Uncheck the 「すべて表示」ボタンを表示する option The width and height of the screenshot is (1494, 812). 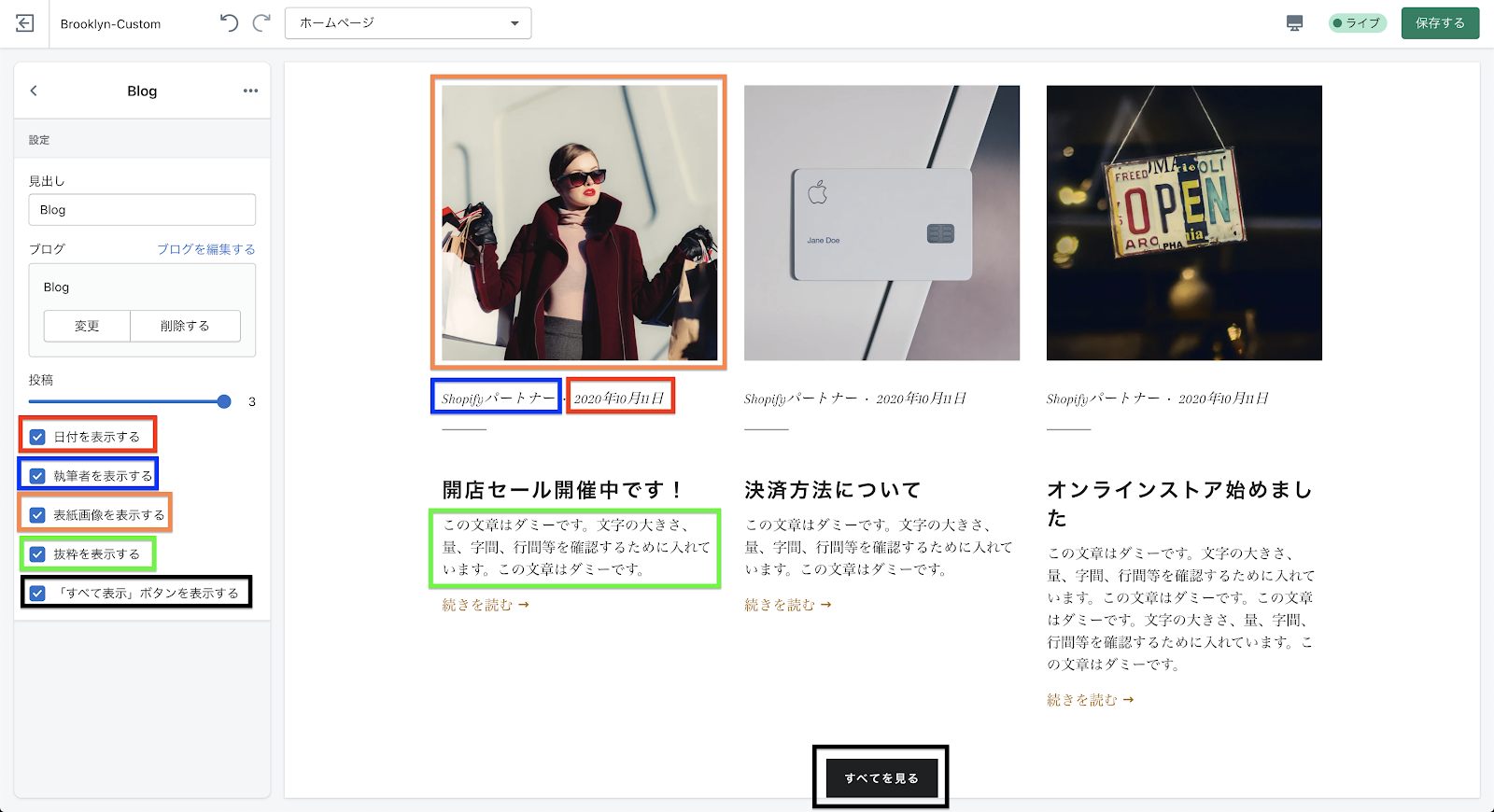click(x=37, y=594)
